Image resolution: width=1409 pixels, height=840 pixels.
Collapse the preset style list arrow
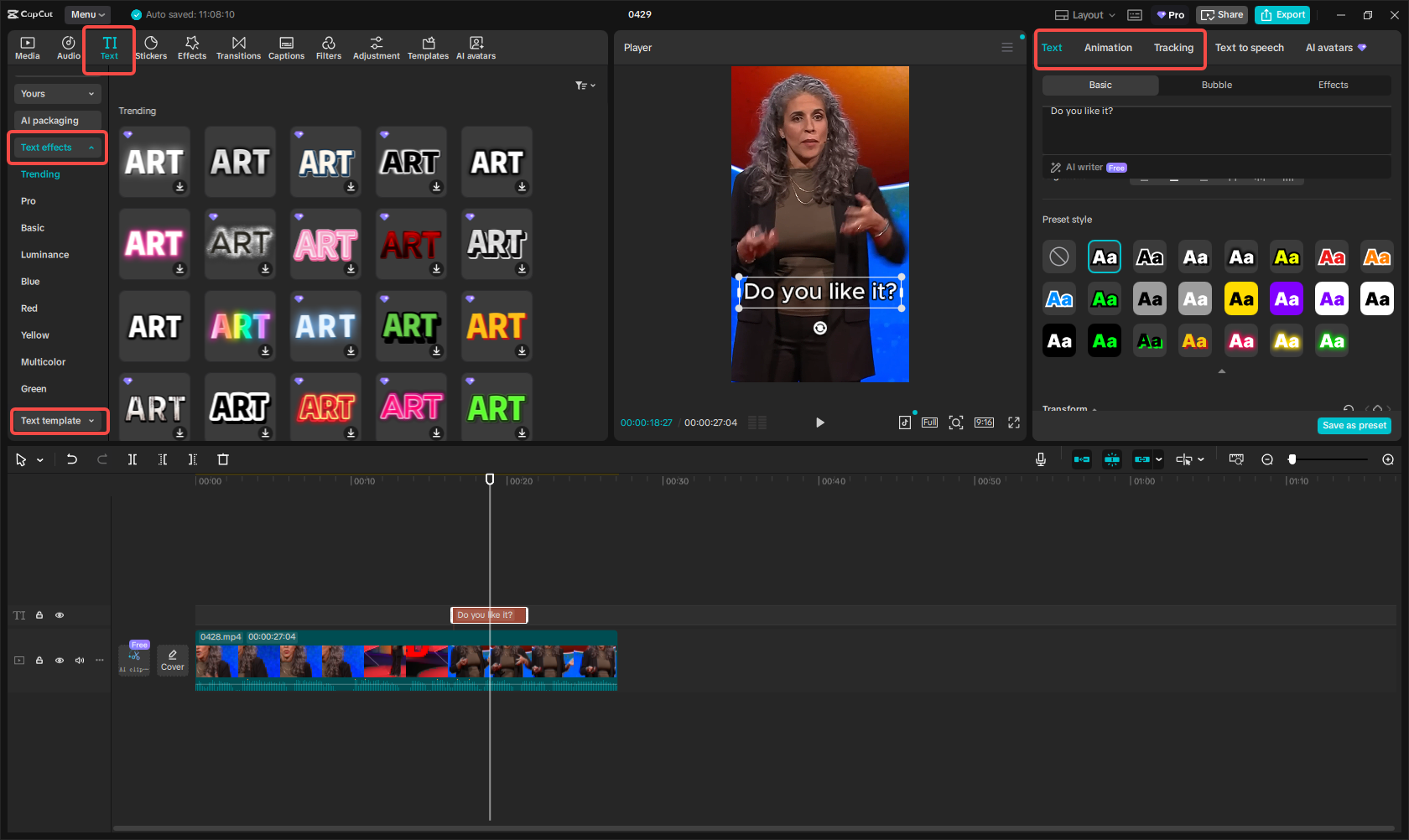1222,371
